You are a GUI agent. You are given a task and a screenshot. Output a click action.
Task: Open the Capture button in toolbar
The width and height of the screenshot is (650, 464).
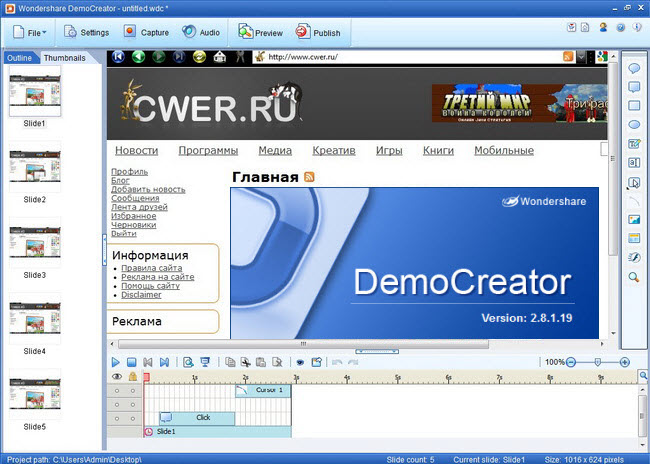[146, 32]
